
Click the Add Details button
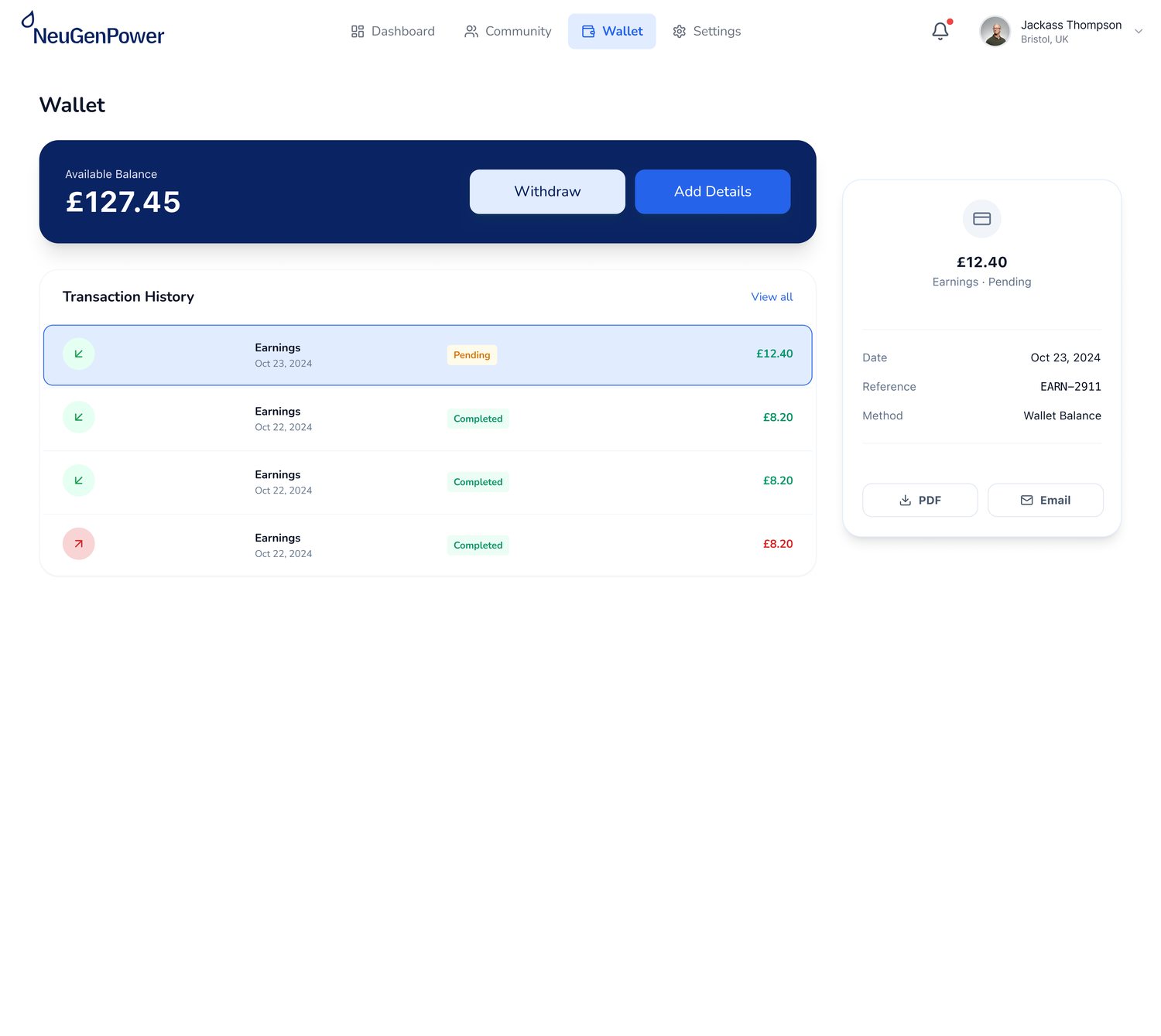point(713,192)
